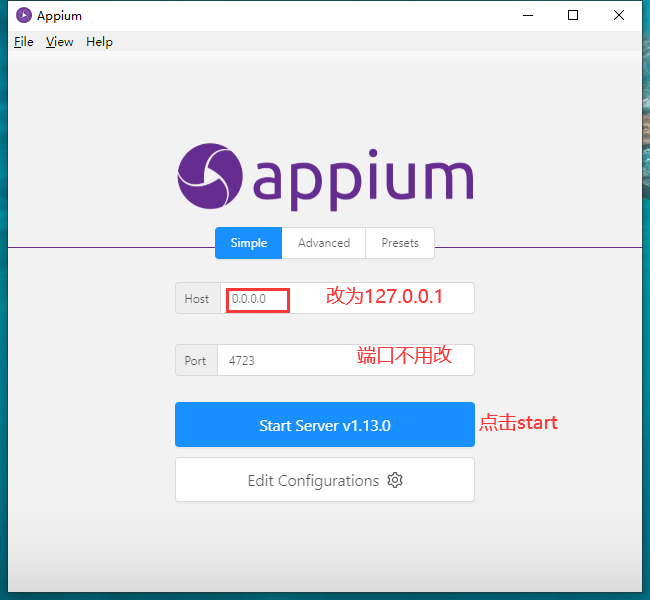Click Start Server v1.13.0 button
Viewport: 650px width, 600px height.
click(325, 425)
